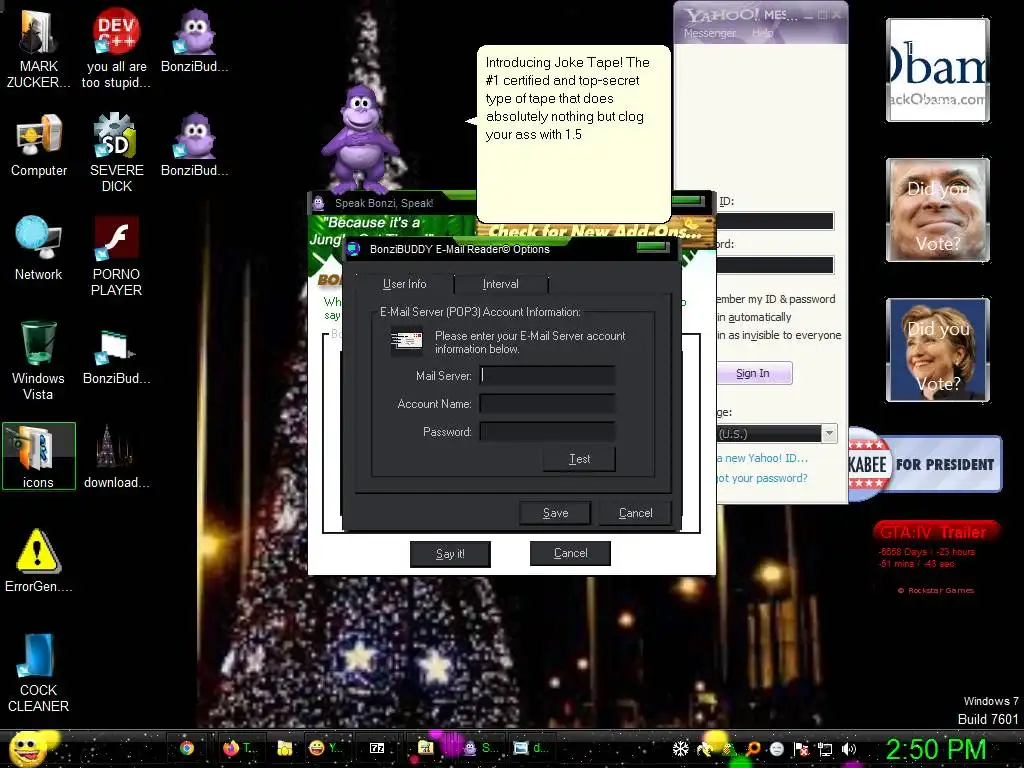Image resolution: width=1024 pixels, height=768 pixels.
Task: Open the 2:50 PM taskbar clock
Action: coord(935,749)
